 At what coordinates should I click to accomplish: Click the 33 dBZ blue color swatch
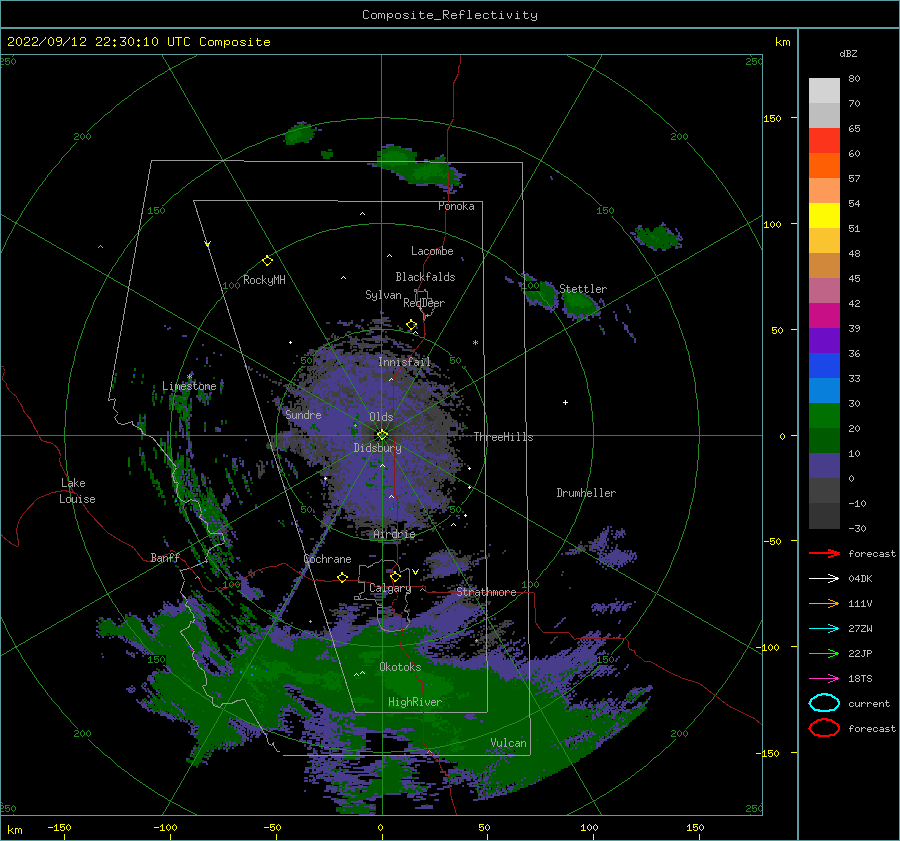pyautogui.click(x=824, y=390)
